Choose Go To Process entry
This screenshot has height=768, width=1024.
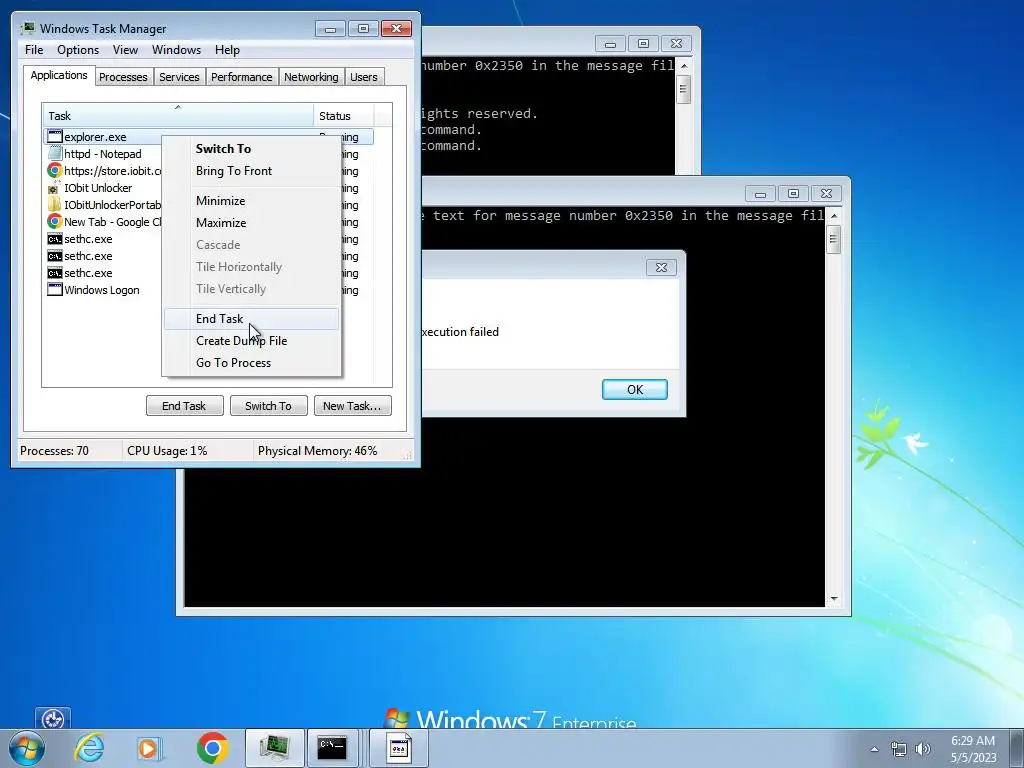(233, 363)
